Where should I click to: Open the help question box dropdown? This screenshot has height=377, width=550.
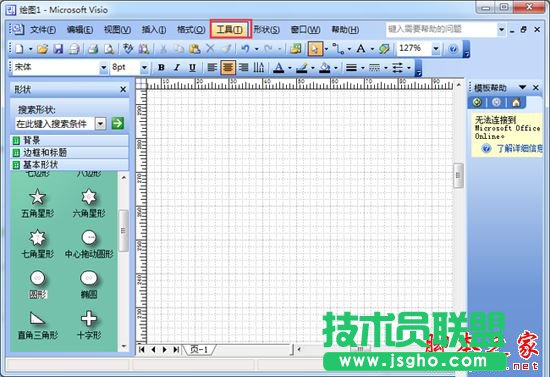(x=502, y=29)
